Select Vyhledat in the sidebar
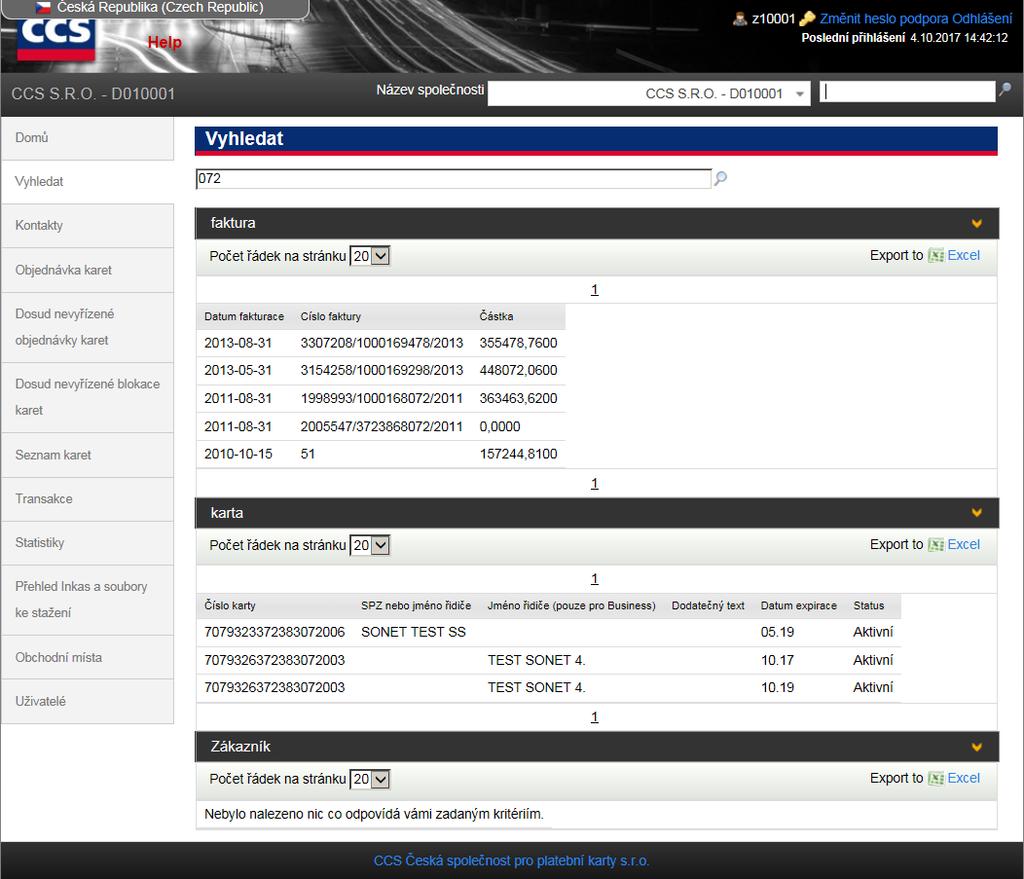This screenshot has width=1024, height=879. click(88, 182)
